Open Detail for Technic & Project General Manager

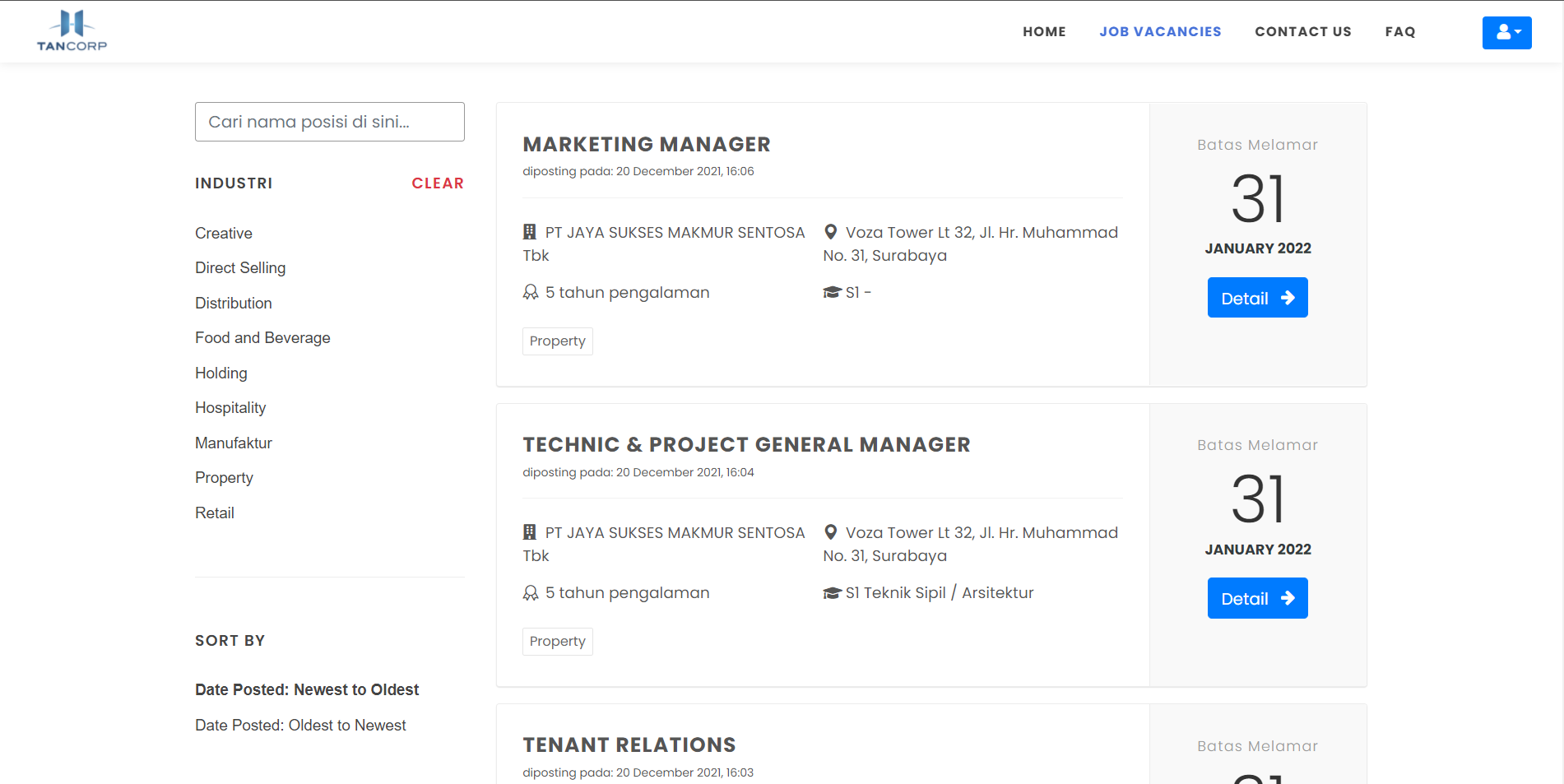1257,598
